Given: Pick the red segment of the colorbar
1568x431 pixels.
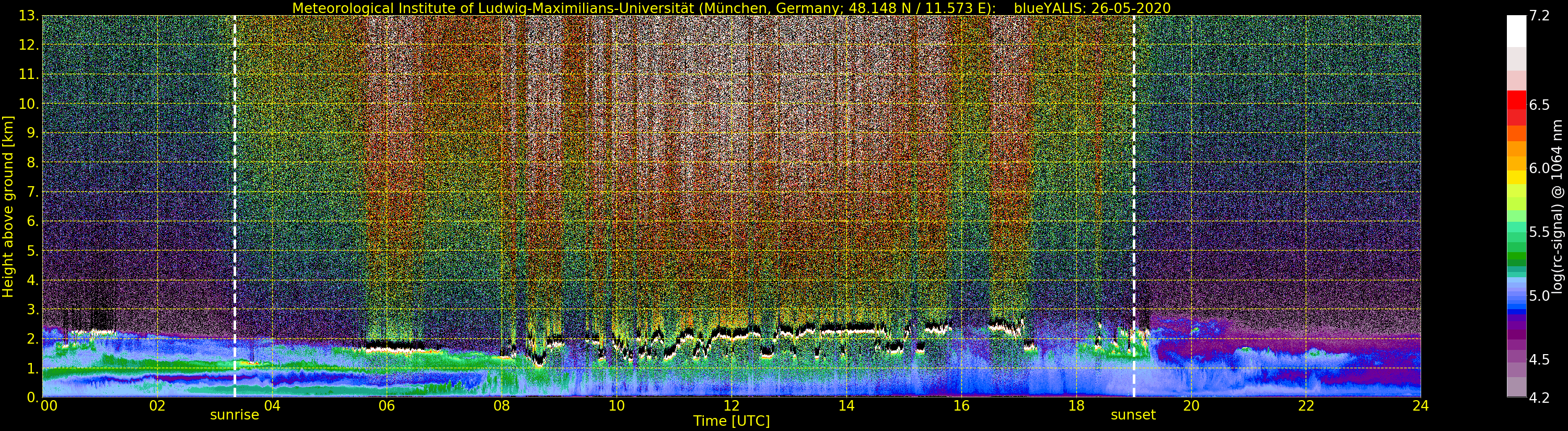Looking at the screenshot, I should click(x=1516, y=99).
